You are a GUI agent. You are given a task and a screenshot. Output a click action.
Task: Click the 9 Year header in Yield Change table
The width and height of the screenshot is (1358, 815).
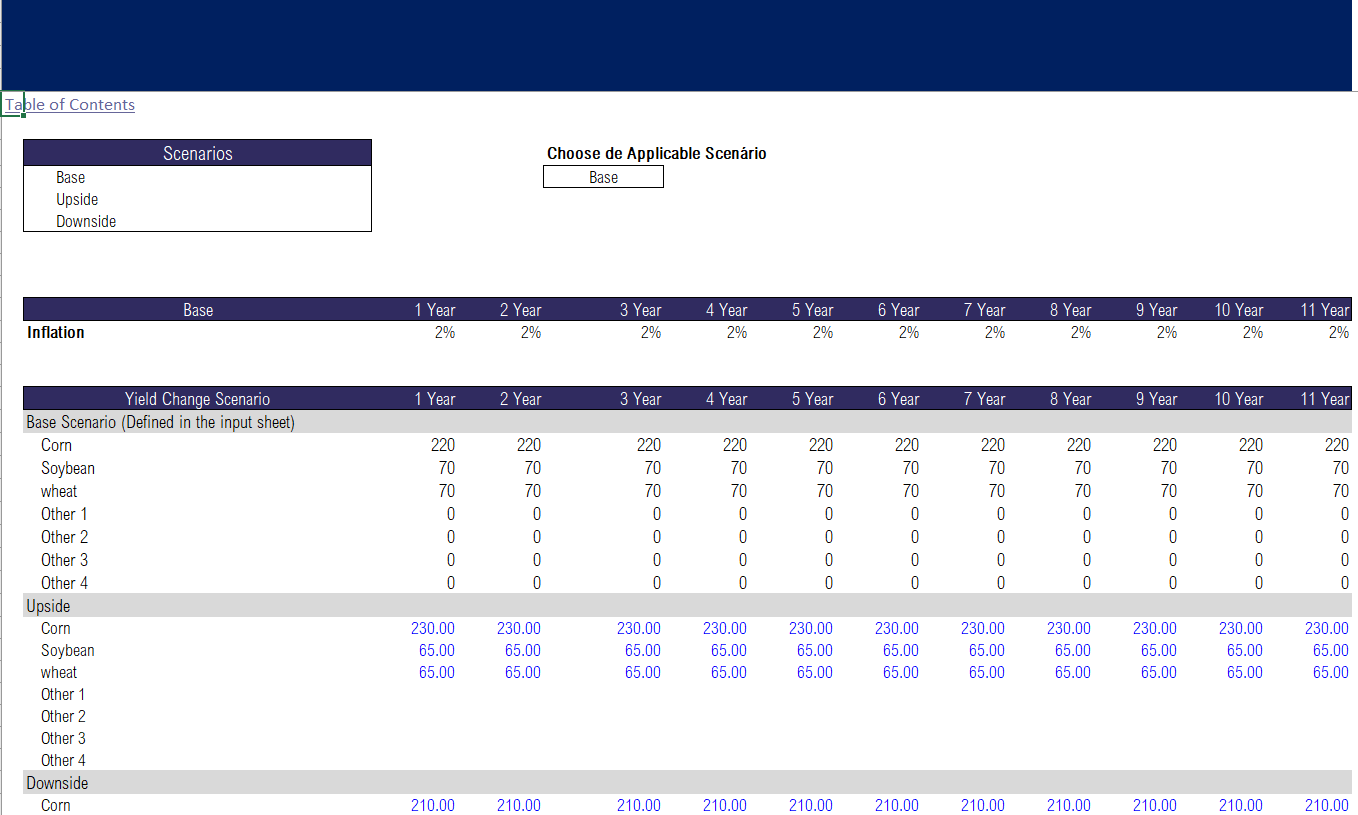tap(1157, 399)
